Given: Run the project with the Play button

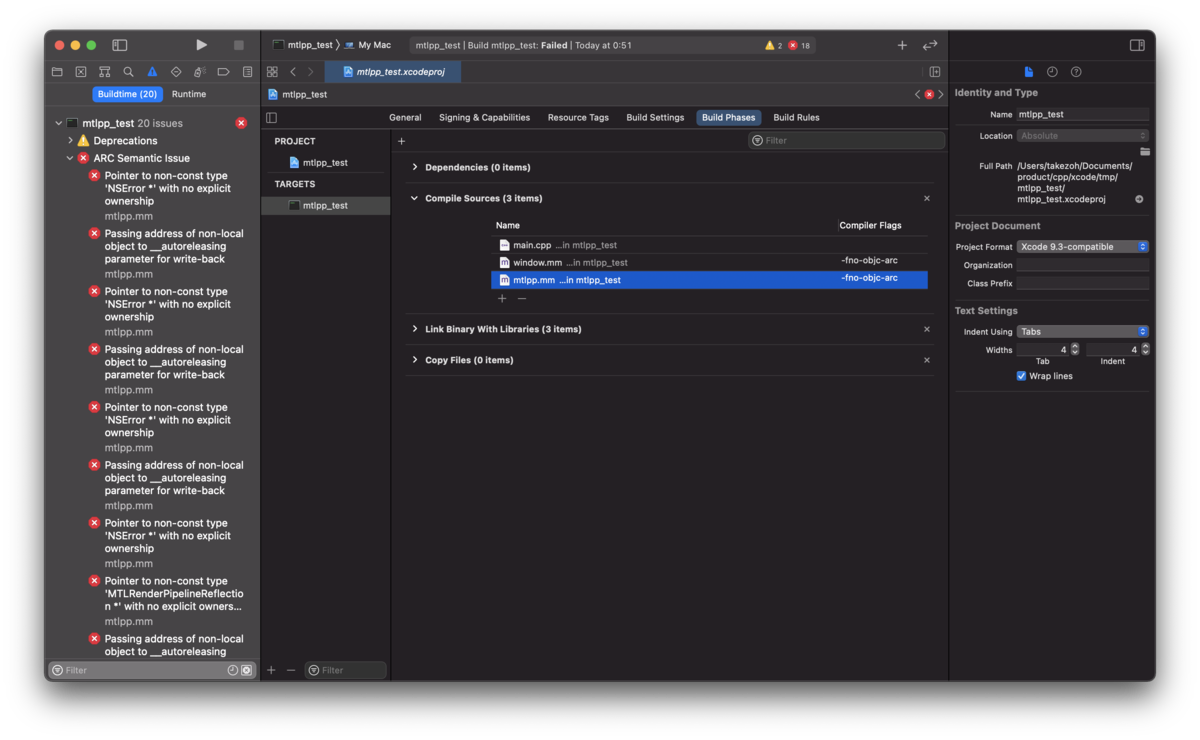Looking at the screenshot, I should point(201,45).
